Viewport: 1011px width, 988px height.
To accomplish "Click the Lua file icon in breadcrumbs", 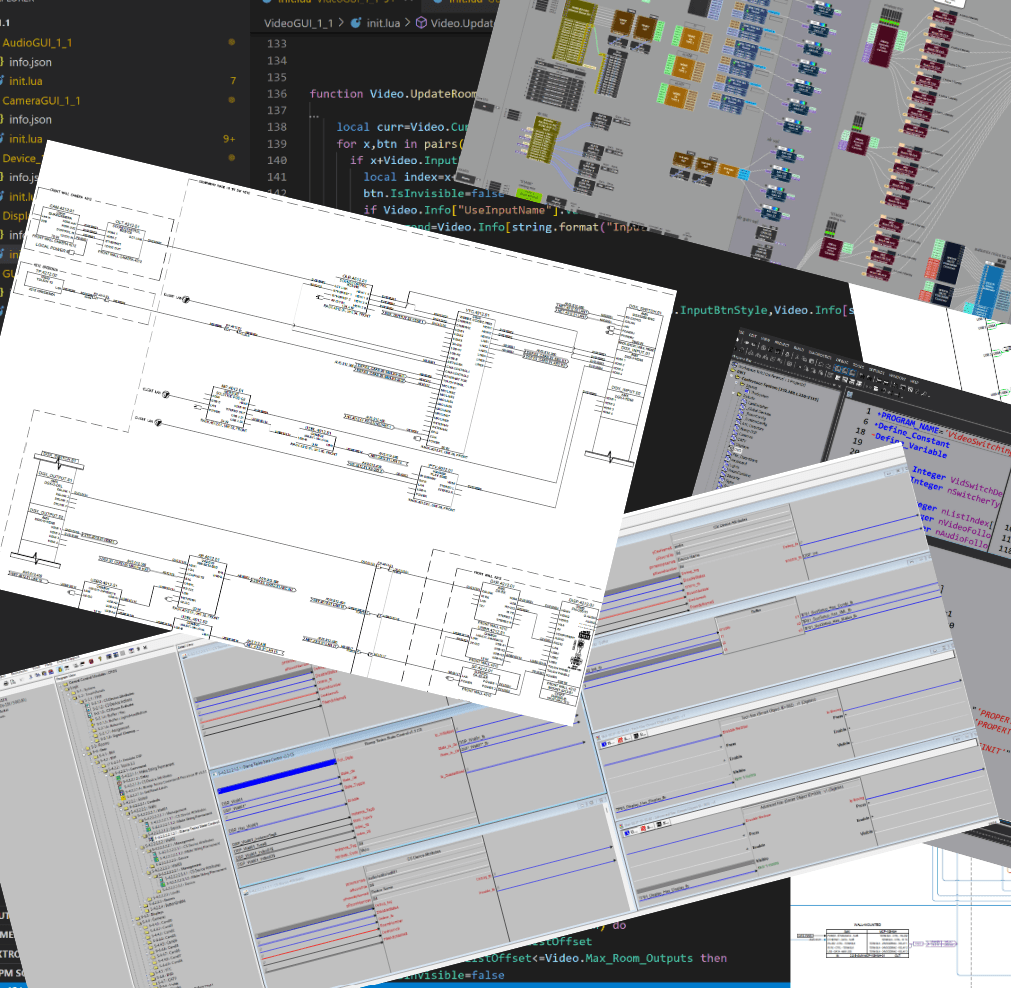I will tap(356, 23).
